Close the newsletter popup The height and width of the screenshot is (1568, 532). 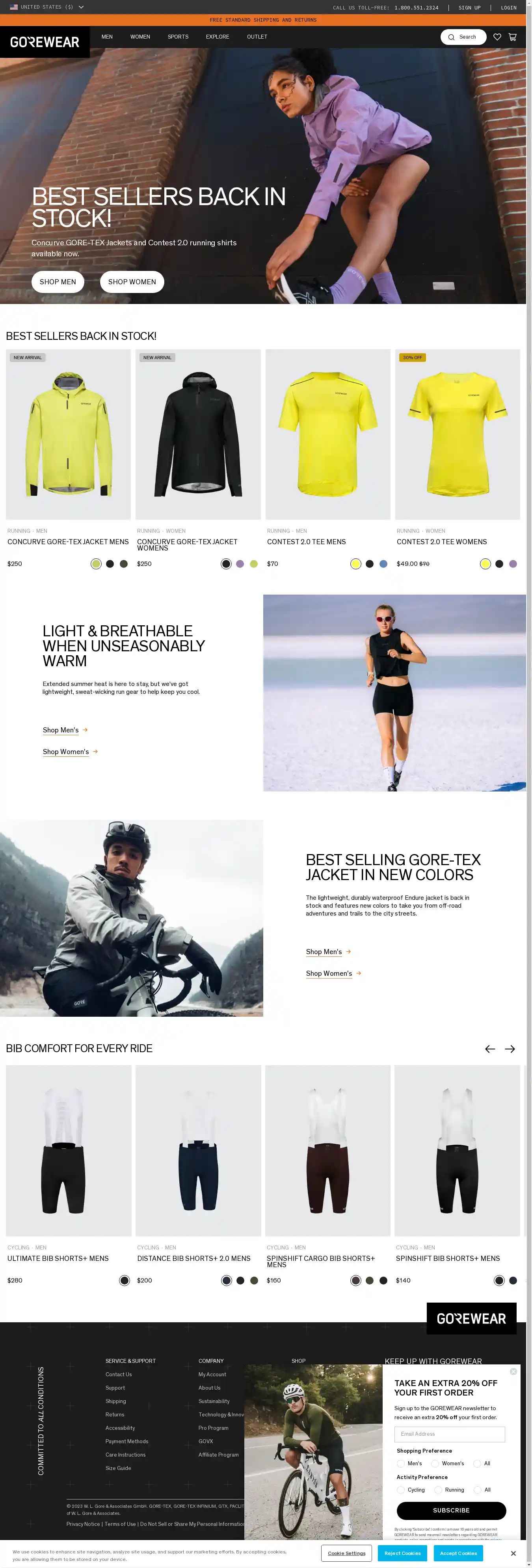click(513, 1372)
